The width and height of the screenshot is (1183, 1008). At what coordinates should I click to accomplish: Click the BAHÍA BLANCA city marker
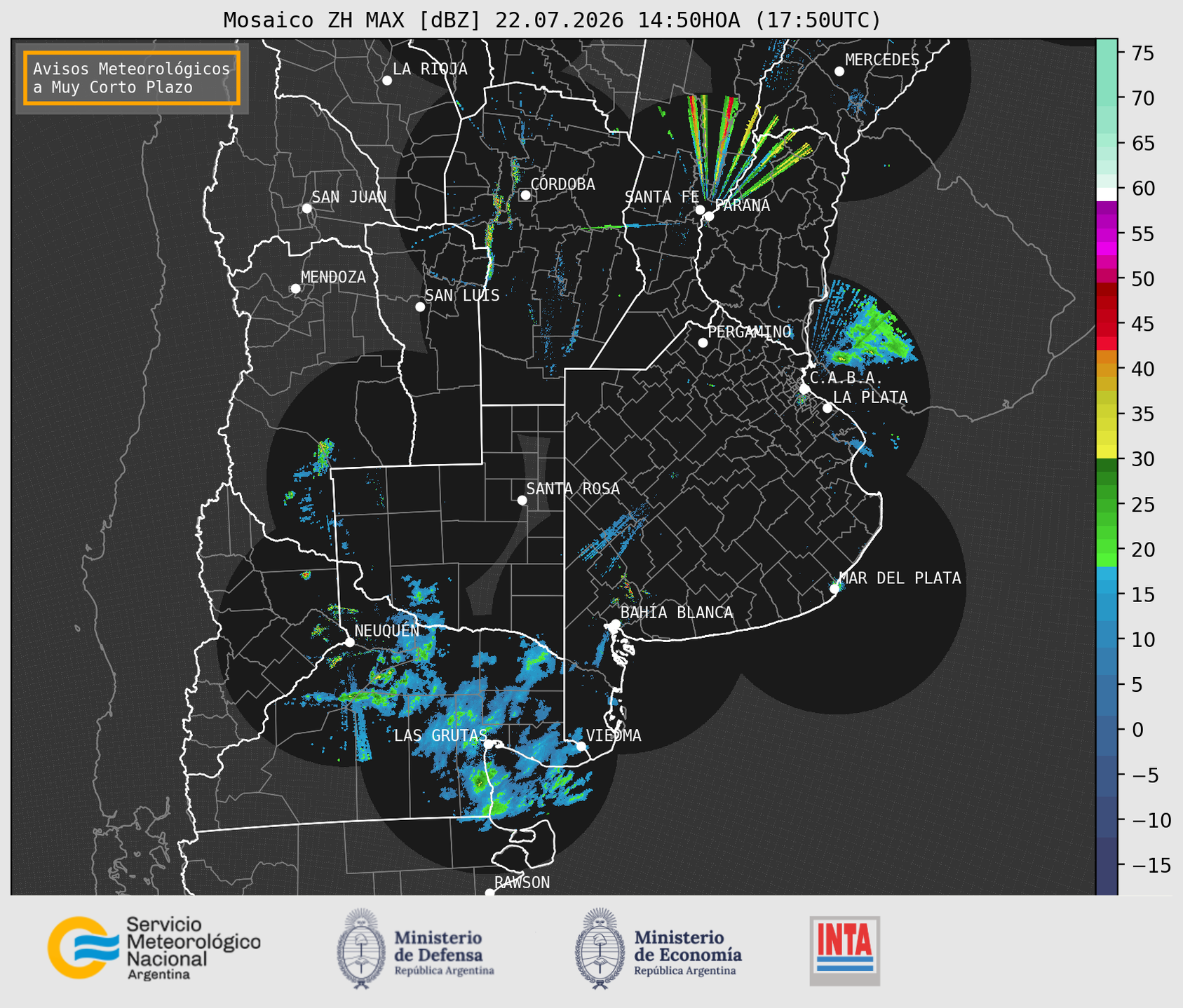(615, 624)
